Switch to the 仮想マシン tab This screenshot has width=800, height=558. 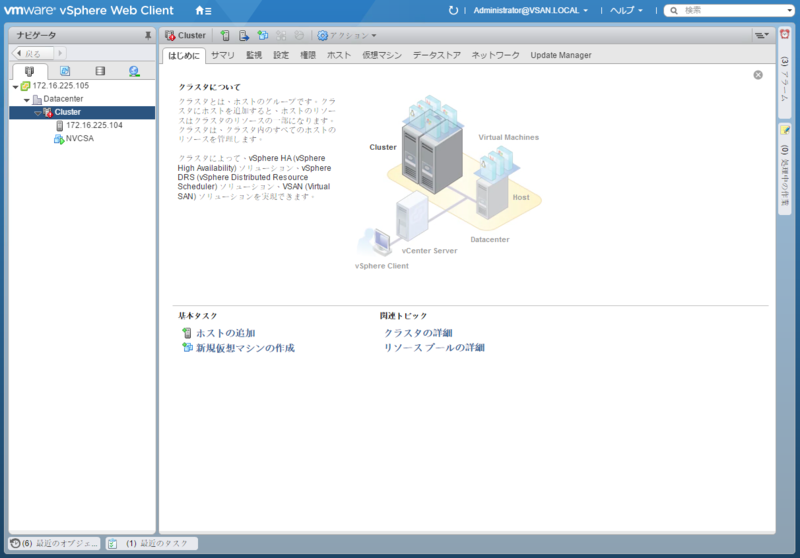[x=382, y=55]
